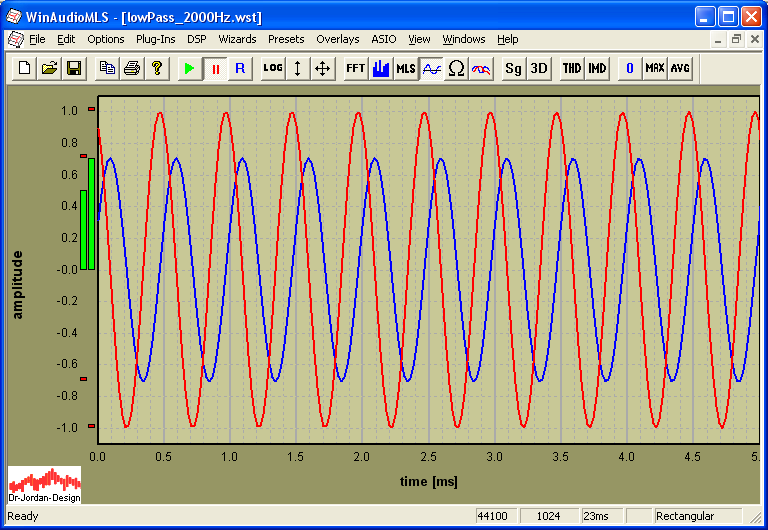Click the THD measurement button

(571, 68)
